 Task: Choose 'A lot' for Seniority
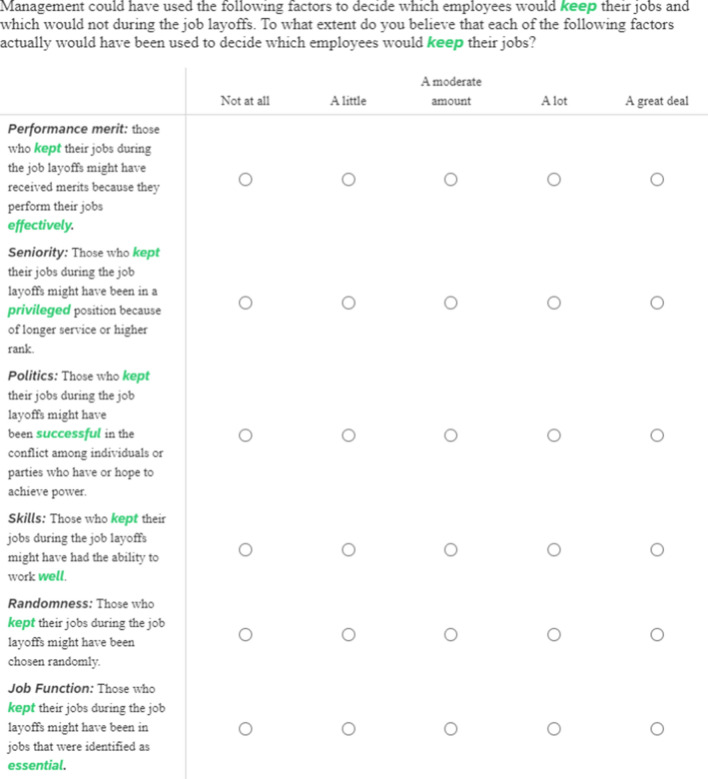(553, 303)
